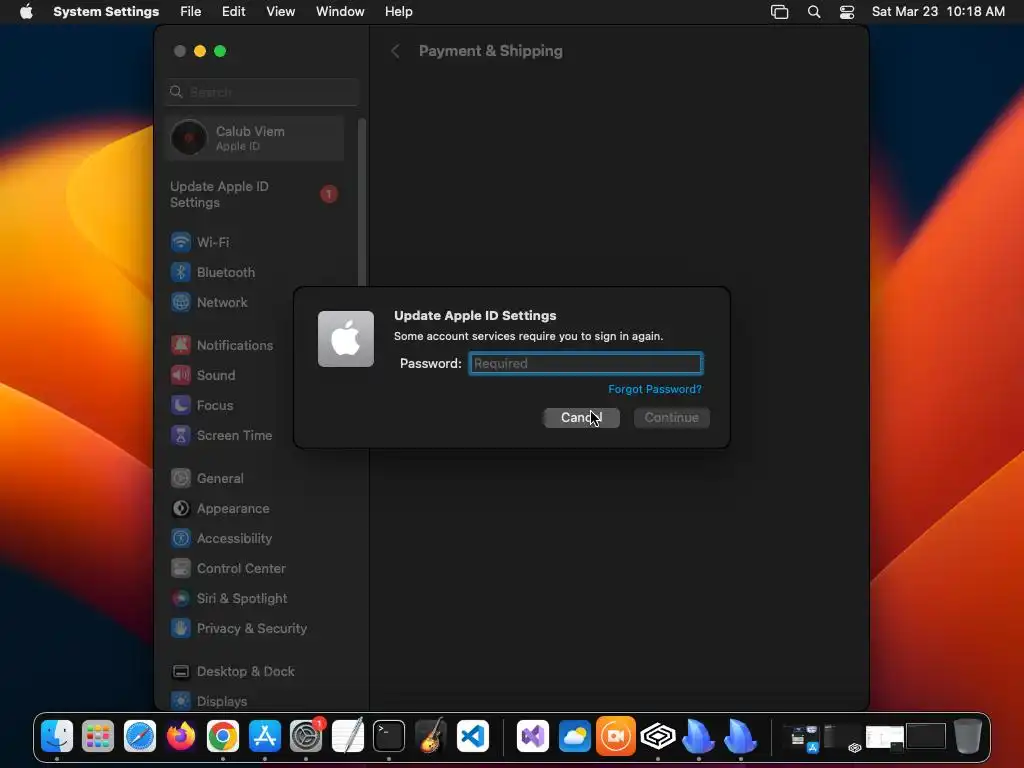Click the sidebar scrollbar
Viewport: 1024px width, 768px height.
tap(361, 202)
